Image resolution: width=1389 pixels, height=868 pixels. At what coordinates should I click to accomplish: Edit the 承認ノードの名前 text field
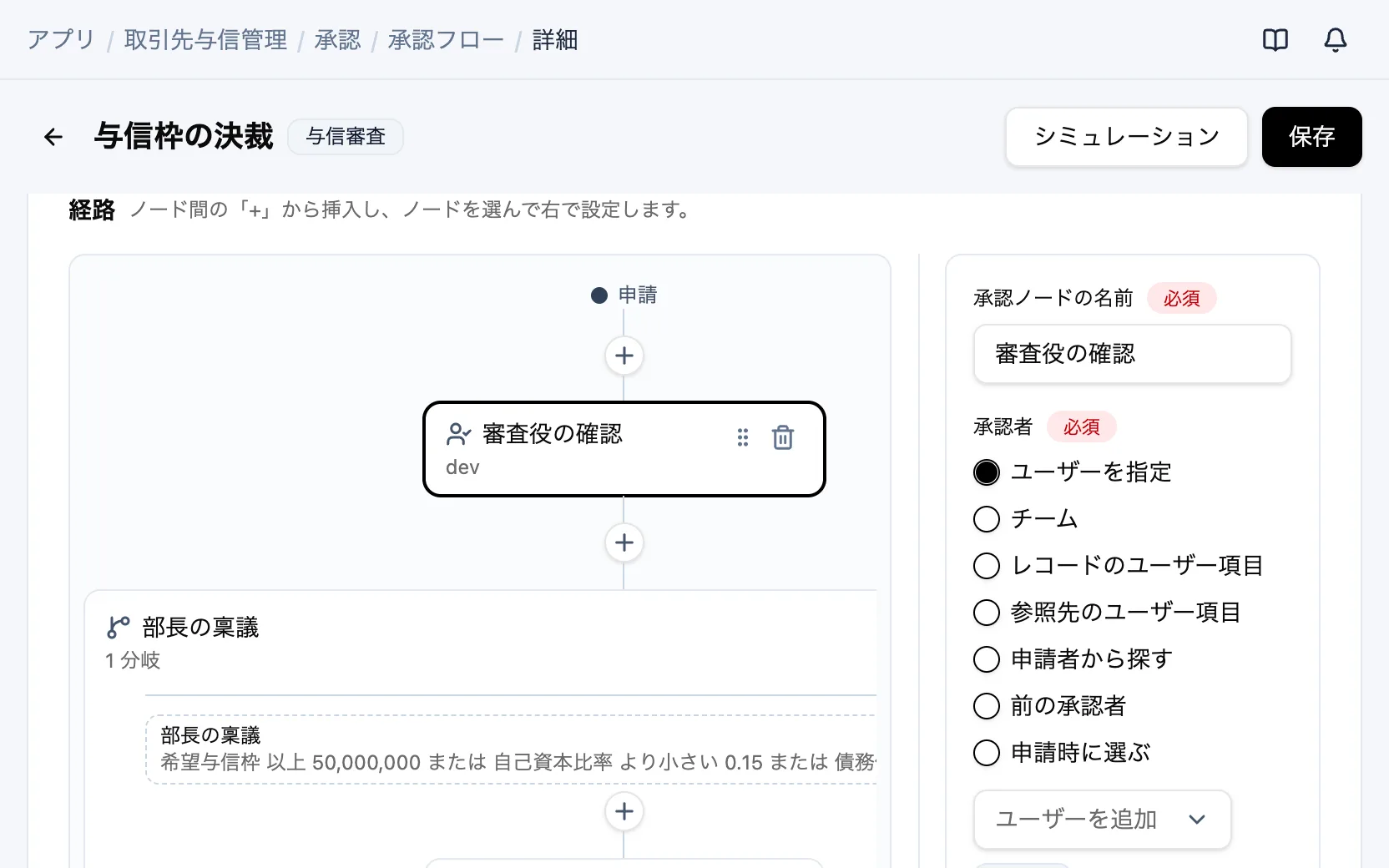coord(1132,354)
